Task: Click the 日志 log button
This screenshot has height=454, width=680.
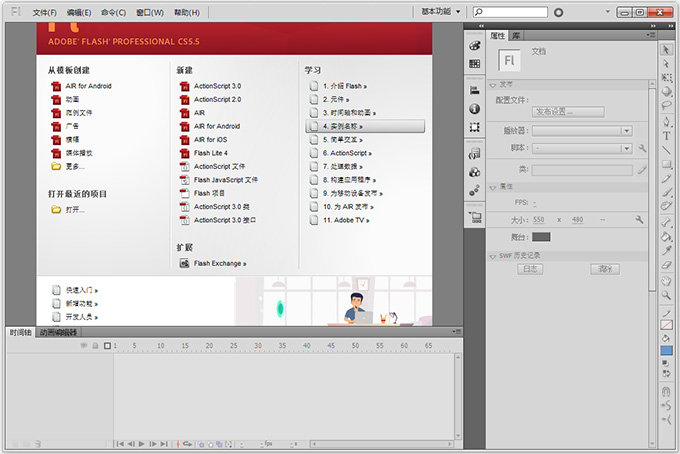Action: click(x=530, y=269)
